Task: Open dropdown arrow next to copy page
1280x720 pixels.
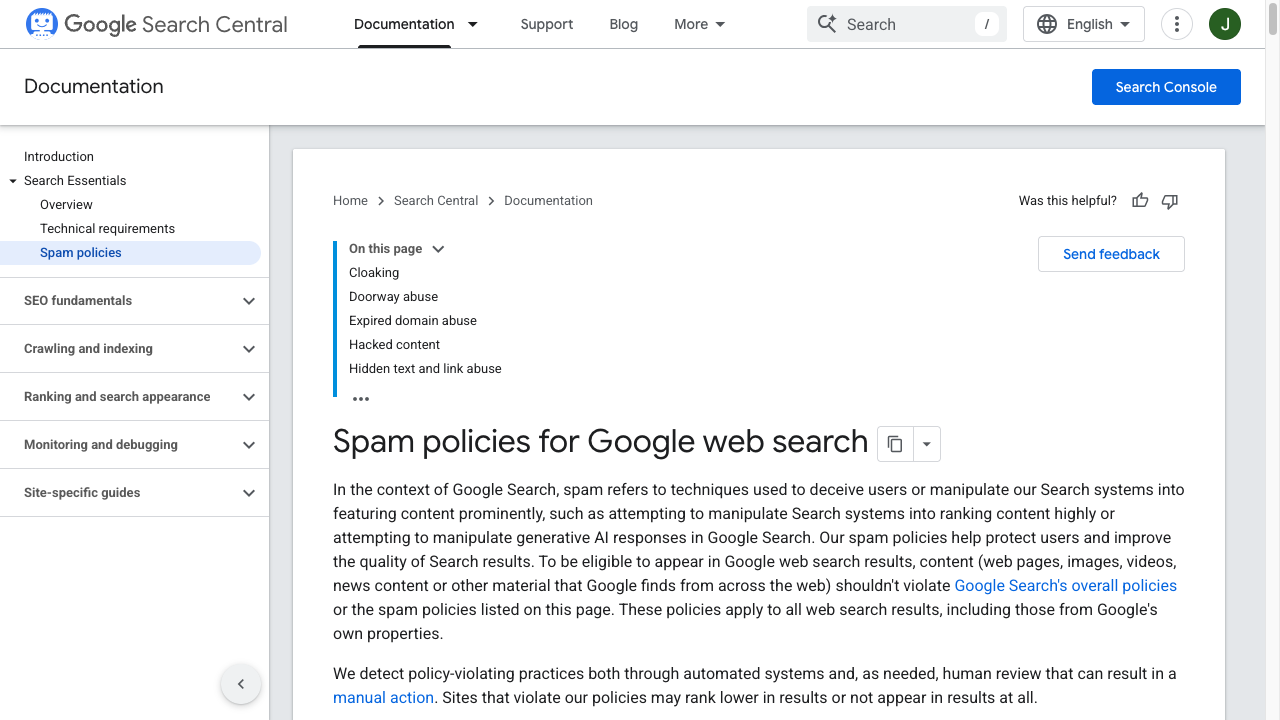Action: click(x=927, y=444)
